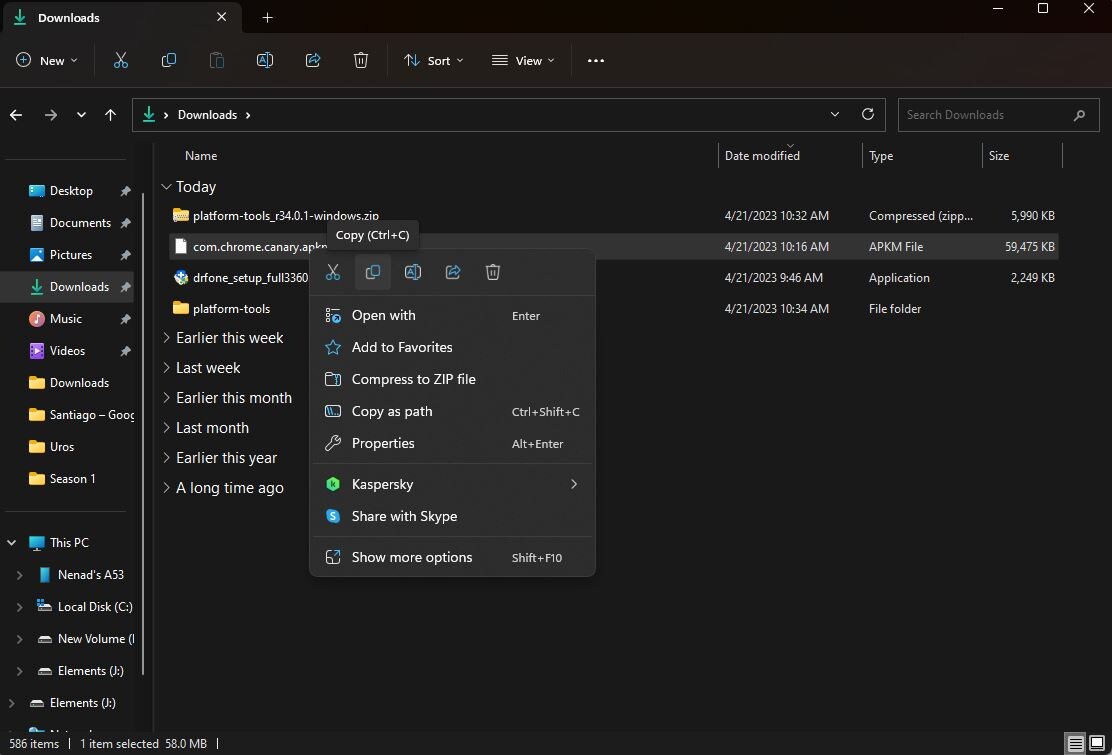Select Copy as path from the context menu
The width and height of the screenshot is (1112, 755).
tap(391, 411)
